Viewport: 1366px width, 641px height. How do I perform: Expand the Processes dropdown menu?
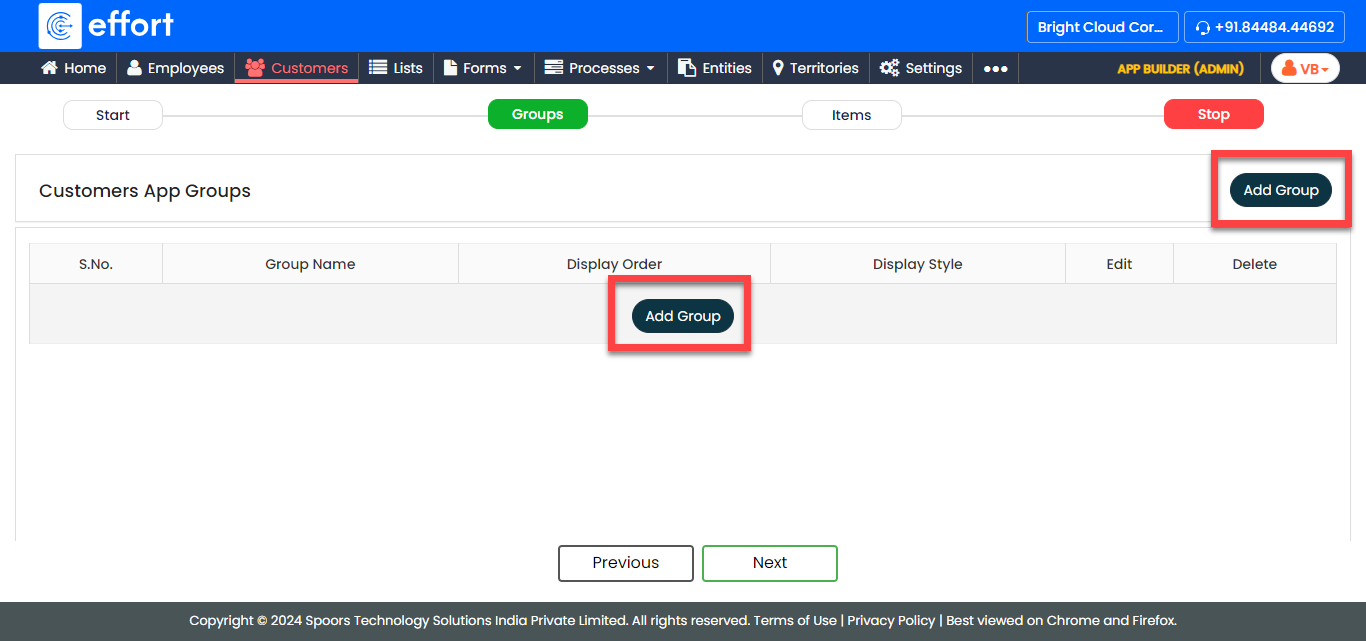(x=599, y=68)
